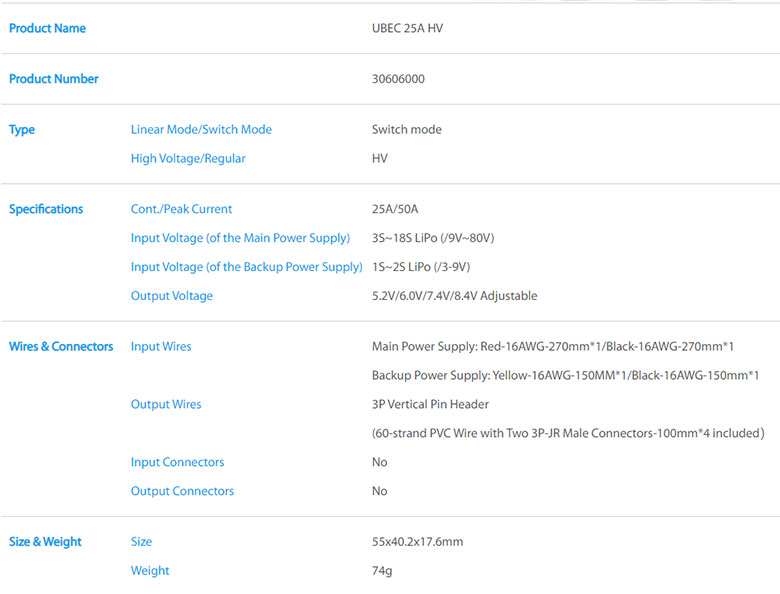Select '55x40.2x17.6mm' size value
Screen dimensions: 780x594
[417, 542]
